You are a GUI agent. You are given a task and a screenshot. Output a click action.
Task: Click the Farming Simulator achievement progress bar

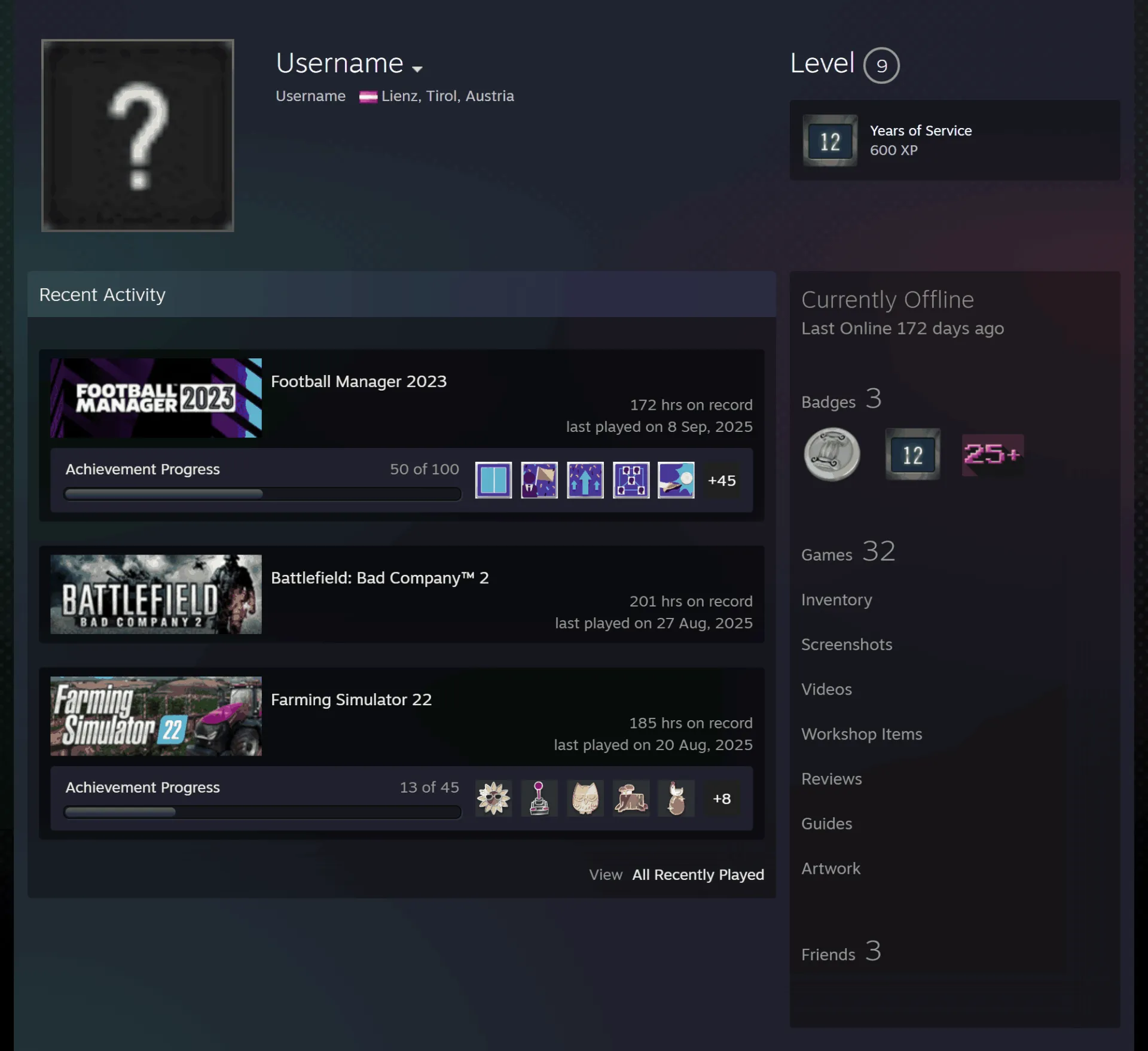(x=262, y=812)
